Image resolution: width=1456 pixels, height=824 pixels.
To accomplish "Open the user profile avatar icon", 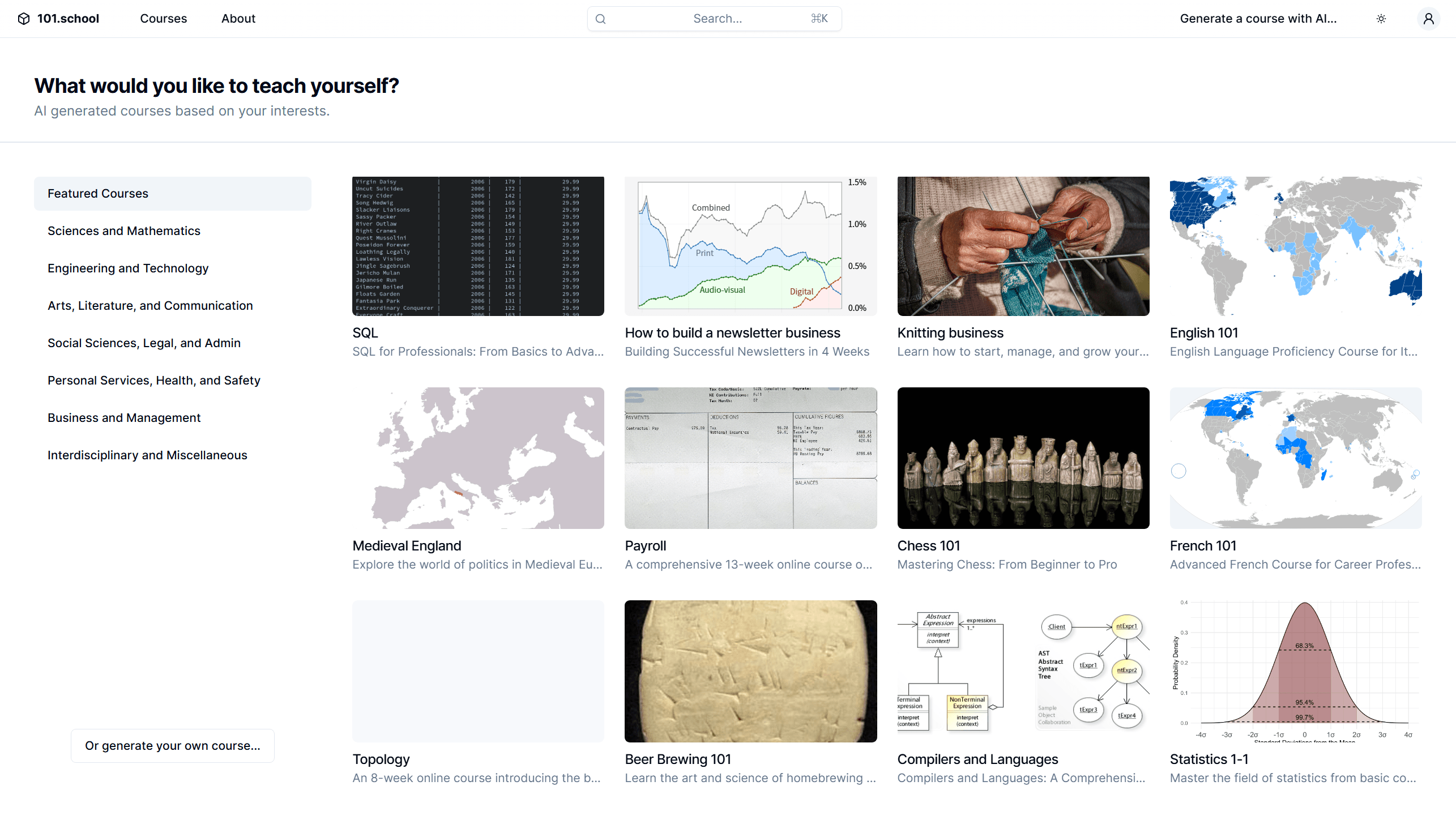I will [x=1428, y=19].
